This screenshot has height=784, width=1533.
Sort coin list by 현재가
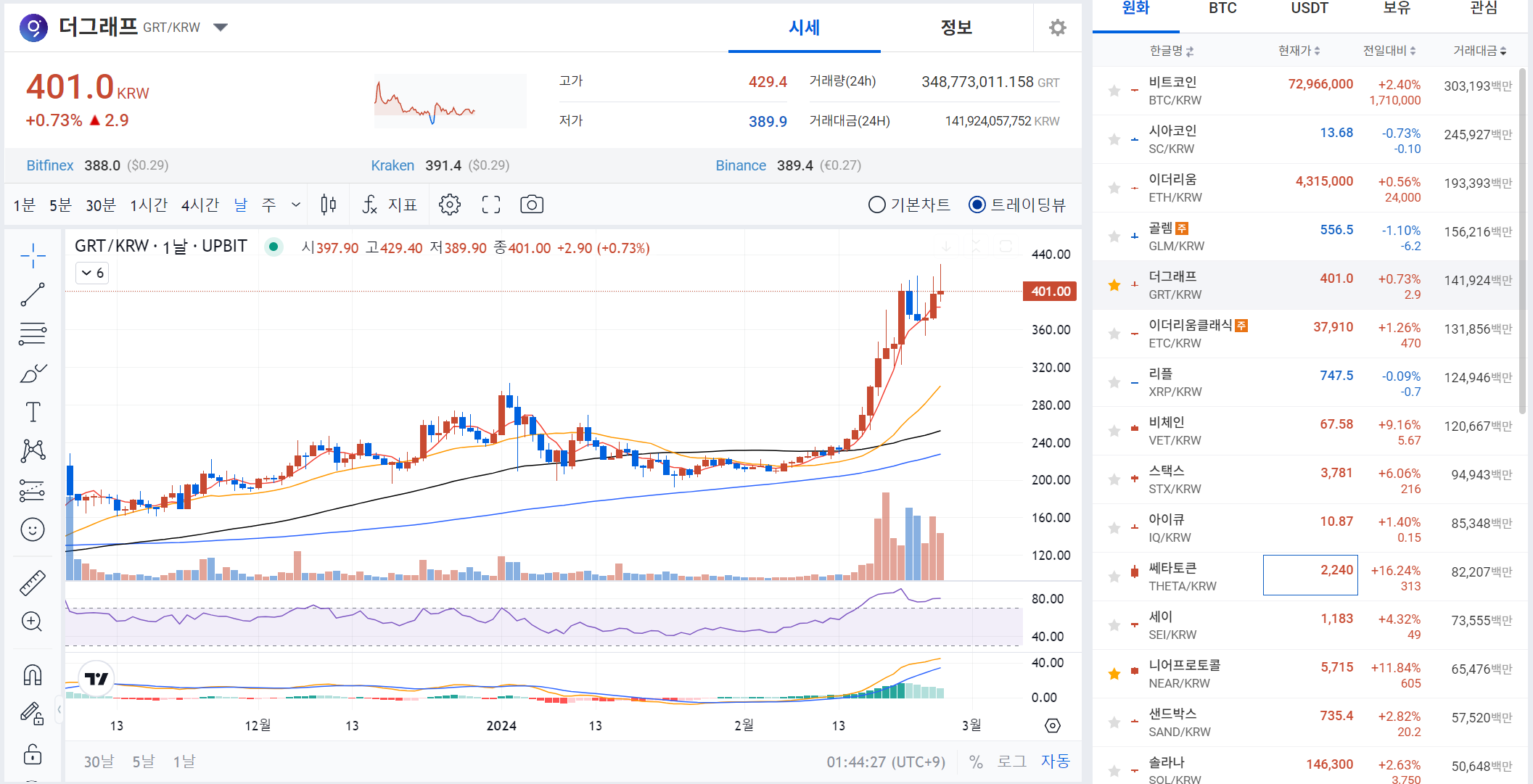[1299, 51]
